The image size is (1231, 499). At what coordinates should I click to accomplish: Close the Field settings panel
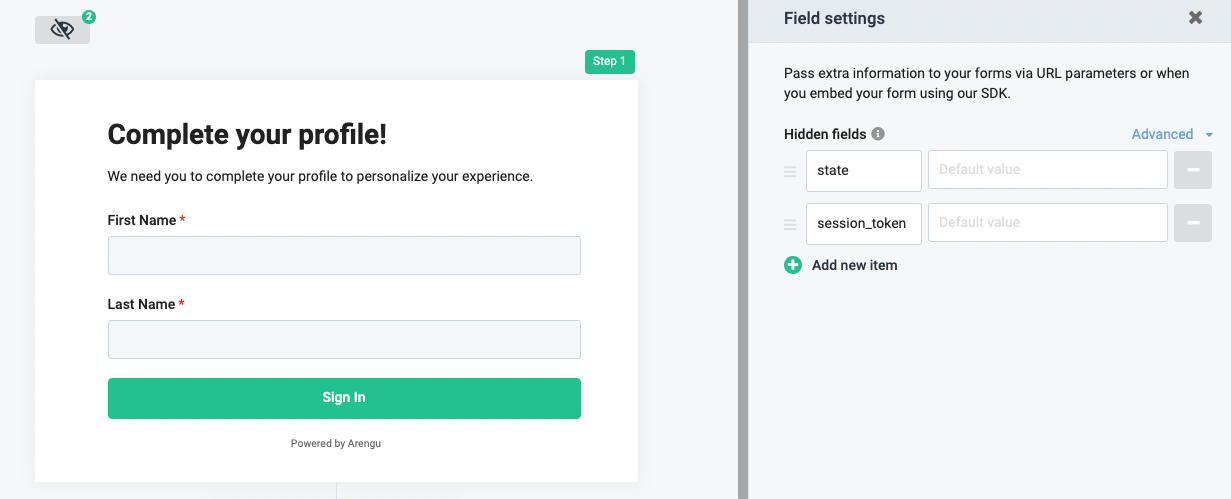click(x=1195, y=18)
